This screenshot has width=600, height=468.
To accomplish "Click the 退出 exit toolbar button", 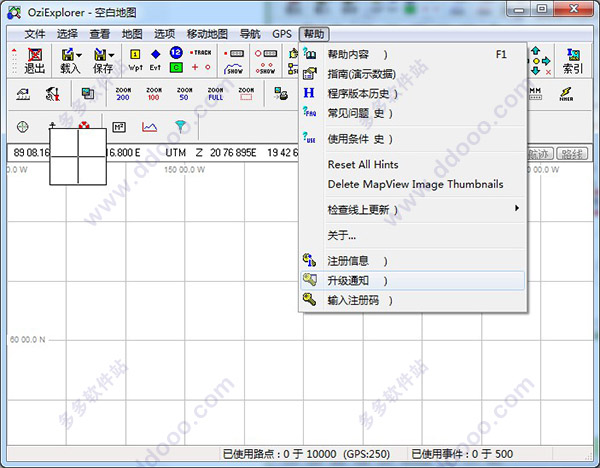I will click(x=34, y=60).
